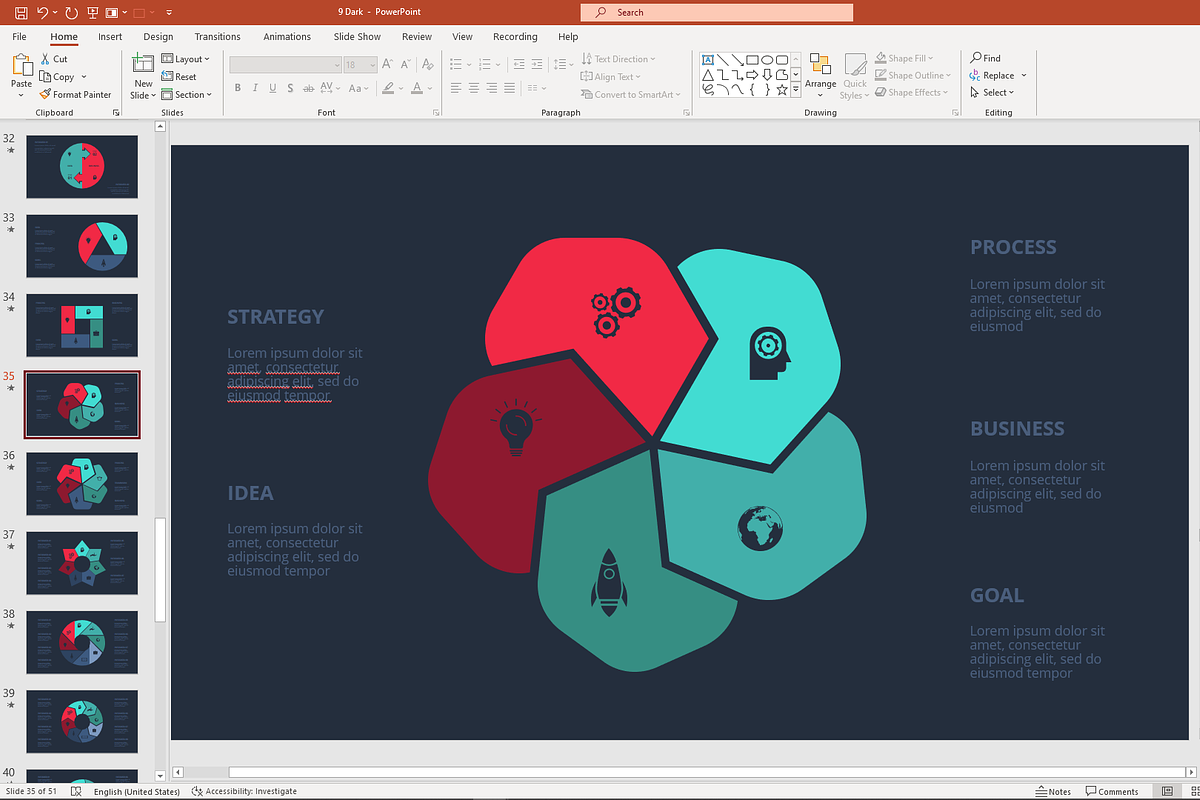The height and width of the screenshot is (800, 1200).
Task: Switch to the Animations tab
Action: point(287,37)
